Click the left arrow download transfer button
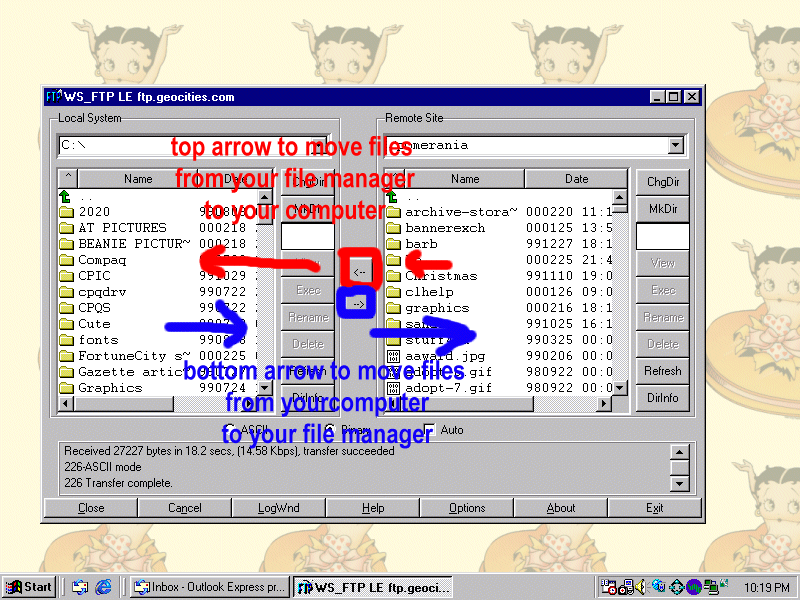Screen dimensions: 800x600 coord(361,270)
